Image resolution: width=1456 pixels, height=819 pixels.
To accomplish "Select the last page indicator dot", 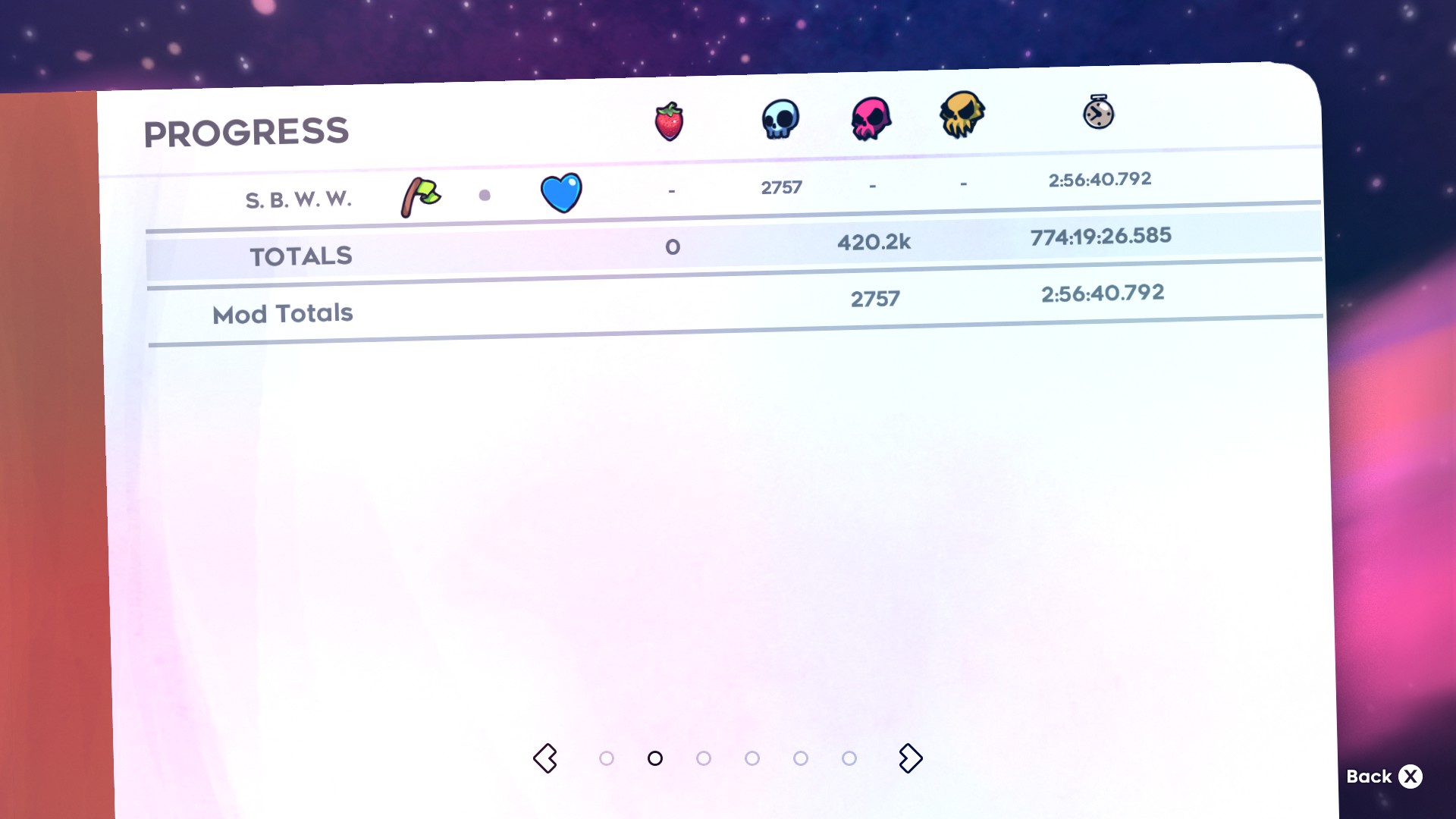I will 849,758.
